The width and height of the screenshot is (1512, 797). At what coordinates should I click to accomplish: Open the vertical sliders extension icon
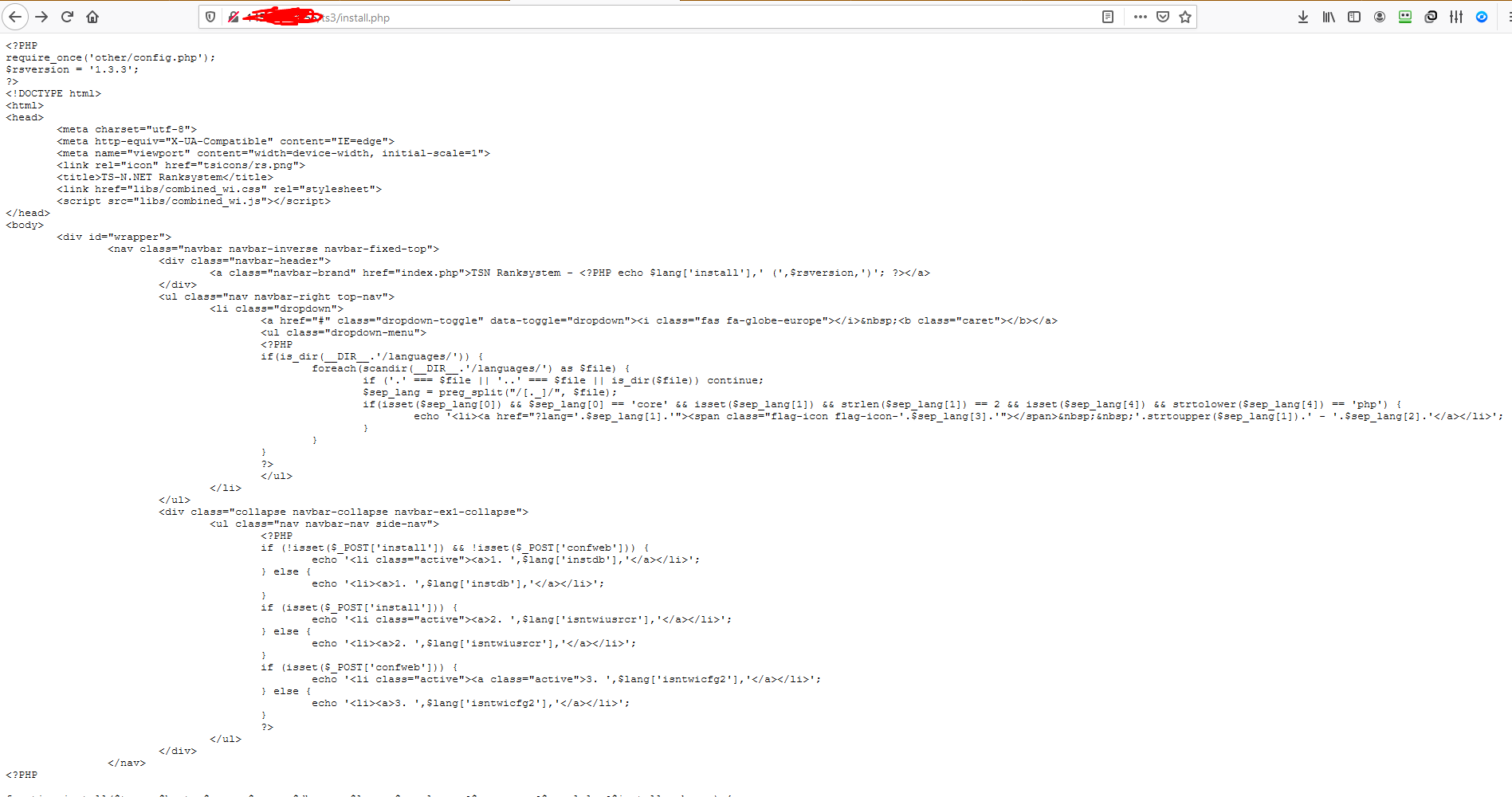point(1456,17)
